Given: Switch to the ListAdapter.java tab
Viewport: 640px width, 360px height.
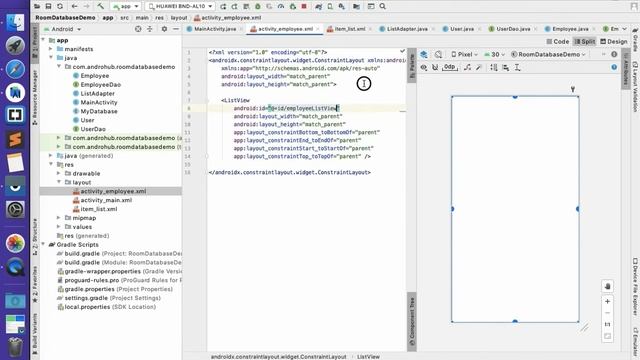Looking at the screenshot, I should coord(407,29).
